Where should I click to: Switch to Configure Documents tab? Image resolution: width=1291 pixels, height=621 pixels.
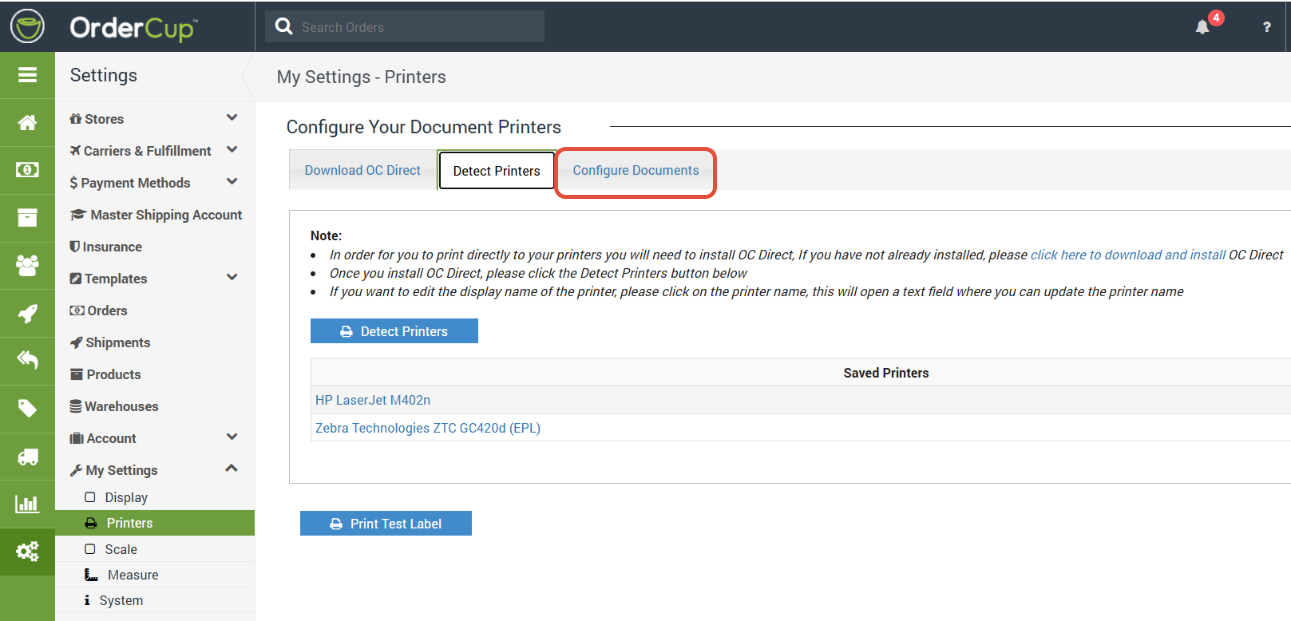tap(636, 170)
